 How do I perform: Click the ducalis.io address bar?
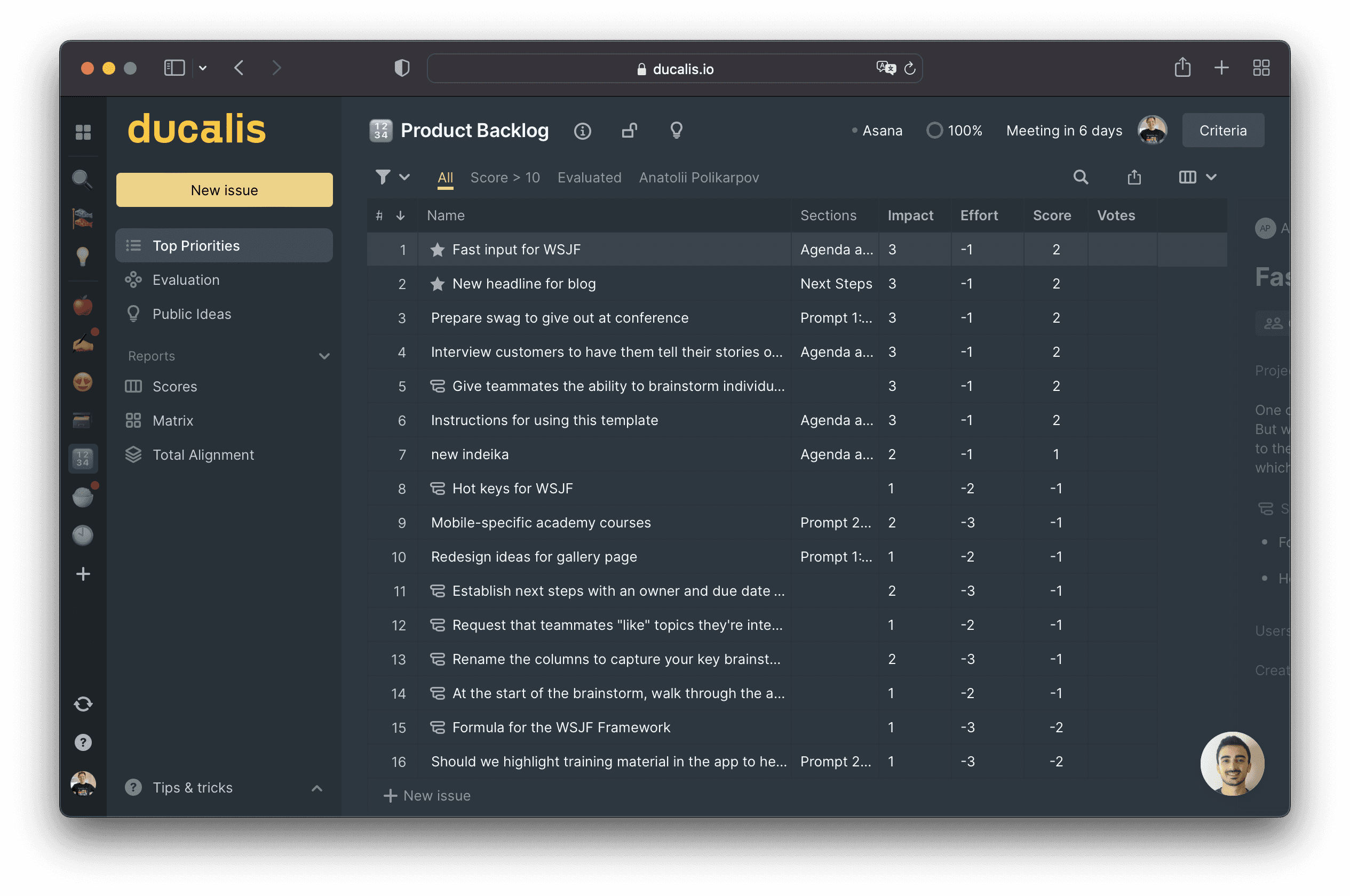click(x=674, y=69)
